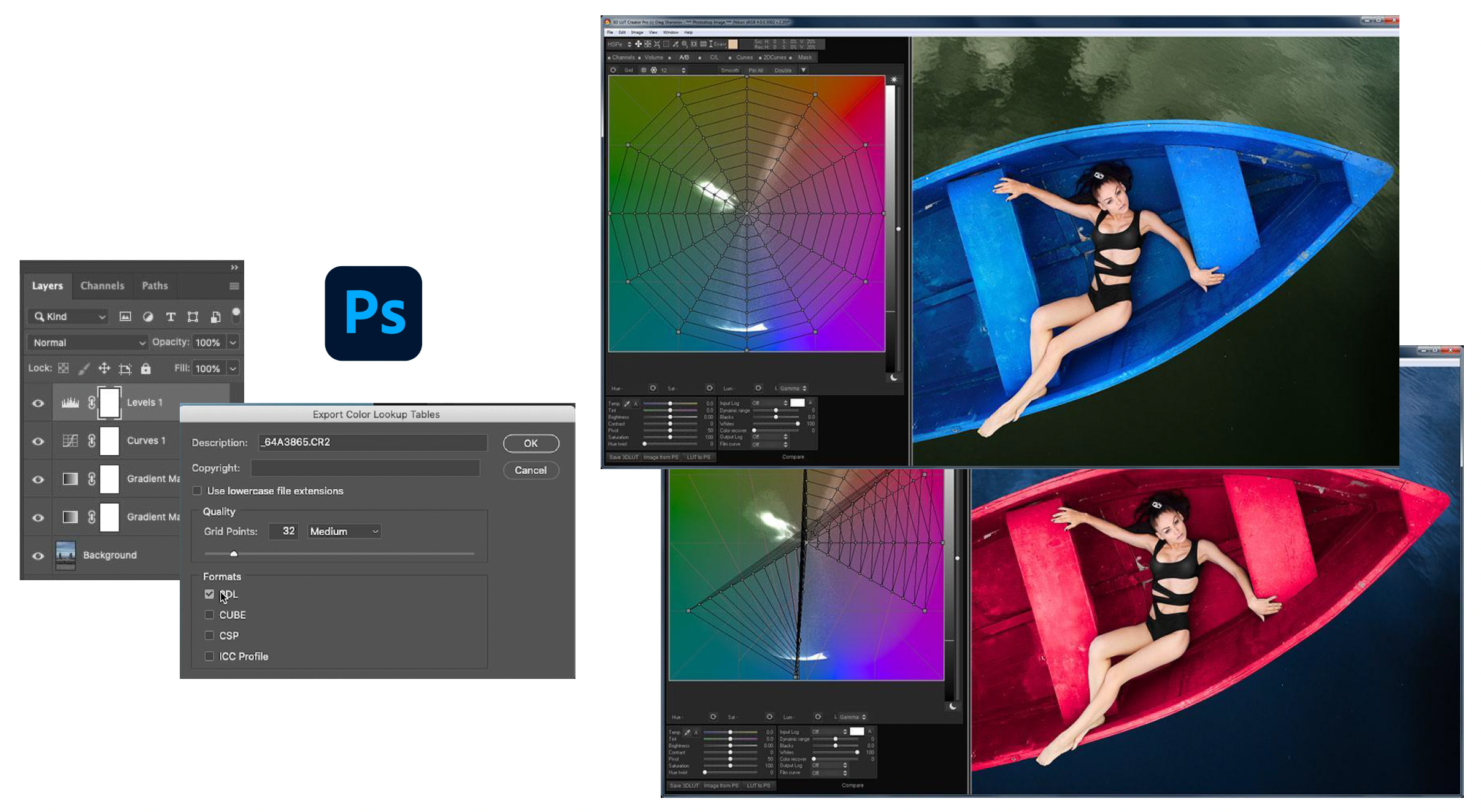Click lock transparent pixels icon
Screen dimensions: 1481x812
pyautogui.click(x=63, y=368)
